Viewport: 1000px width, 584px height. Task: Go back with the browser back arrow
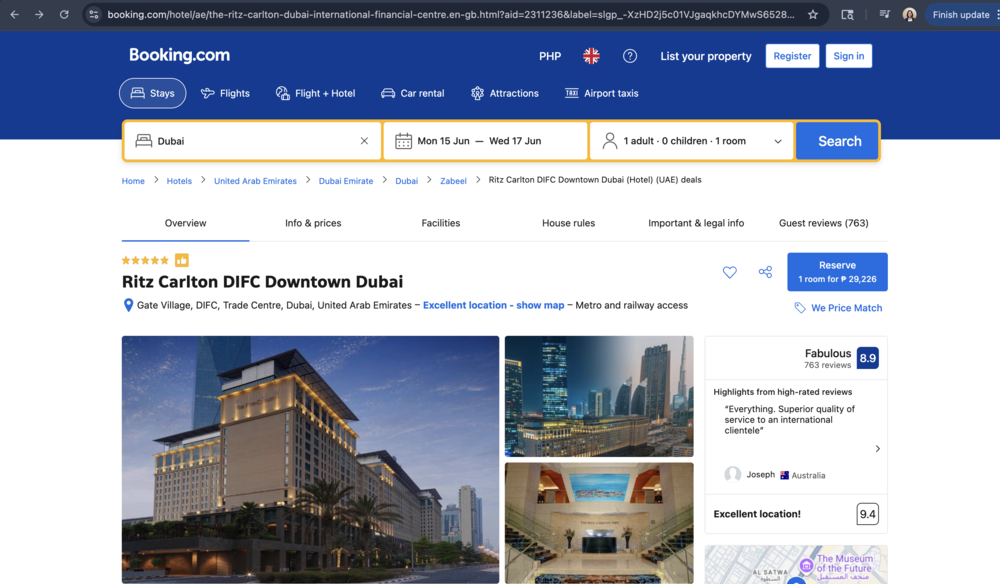coord(15,14)
